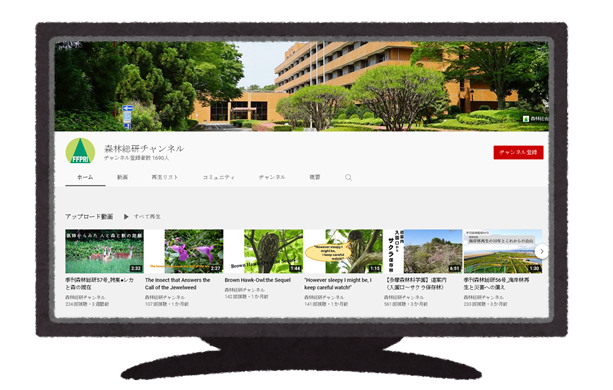
Task: Open the coastal forest aerial thumbnail
Action: (503, 251)
